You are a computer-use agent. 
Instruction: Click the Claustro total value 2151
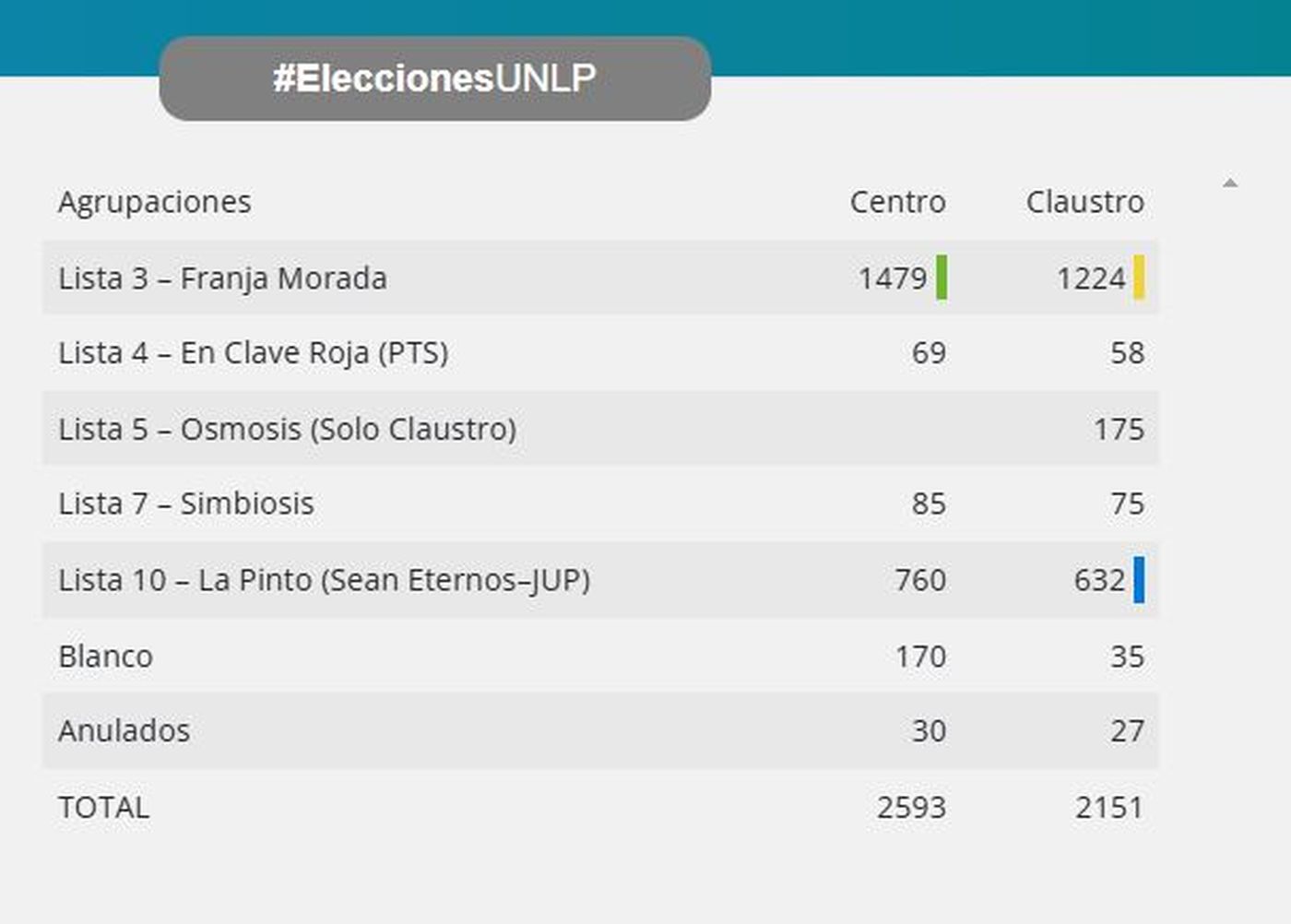1109,808
